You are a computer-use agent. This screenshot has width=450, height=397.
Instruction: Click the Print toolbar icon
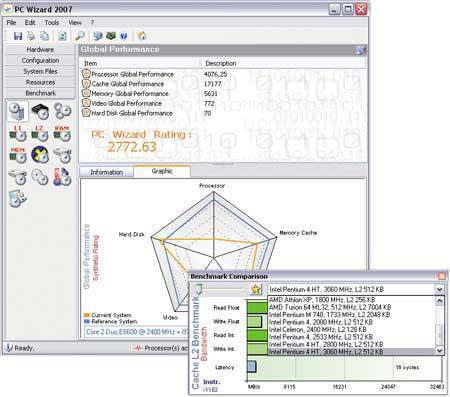[31, 36]
